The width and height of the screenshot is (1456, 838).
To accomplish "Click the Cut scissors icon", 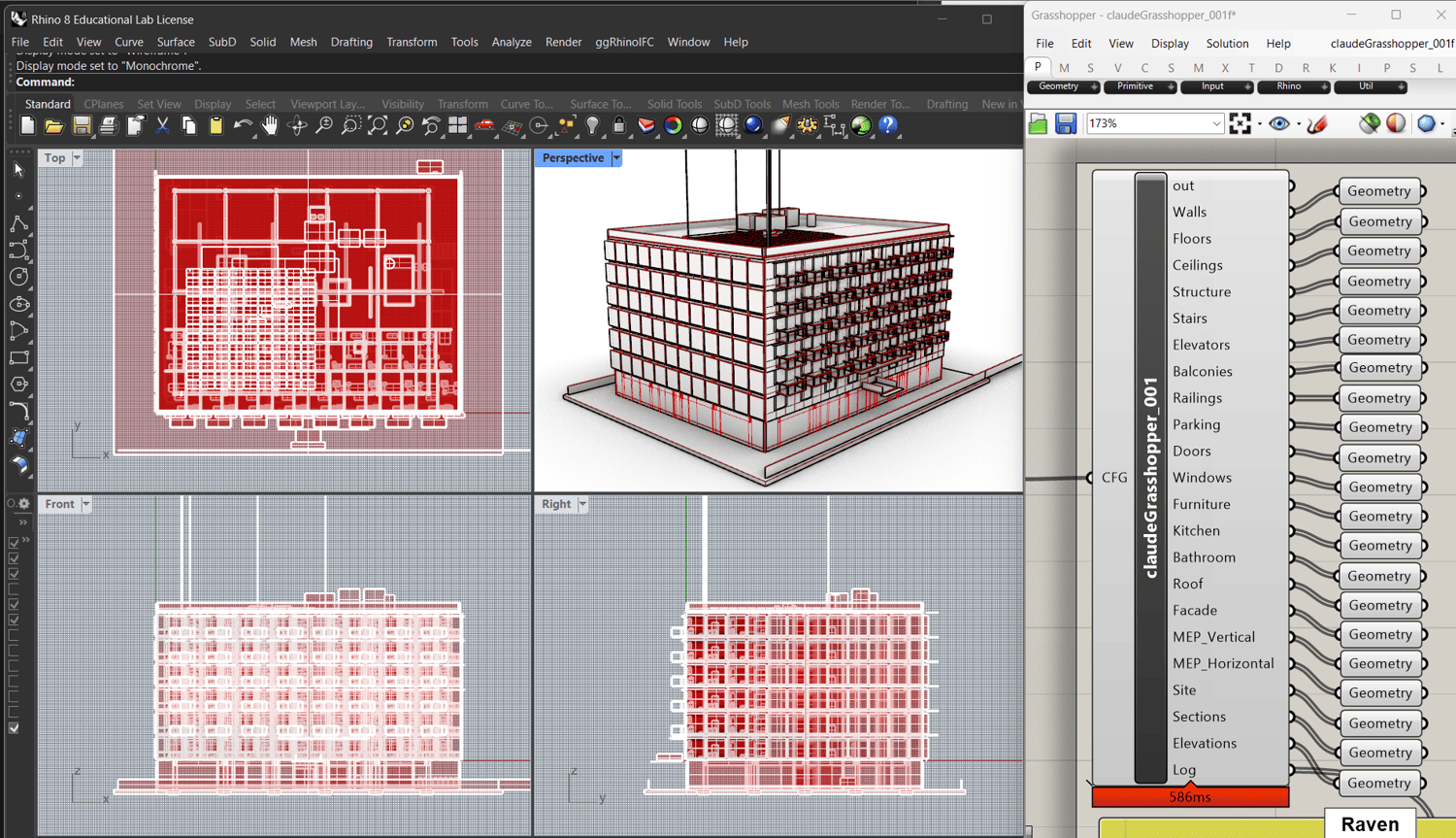I will pos(162,125).
